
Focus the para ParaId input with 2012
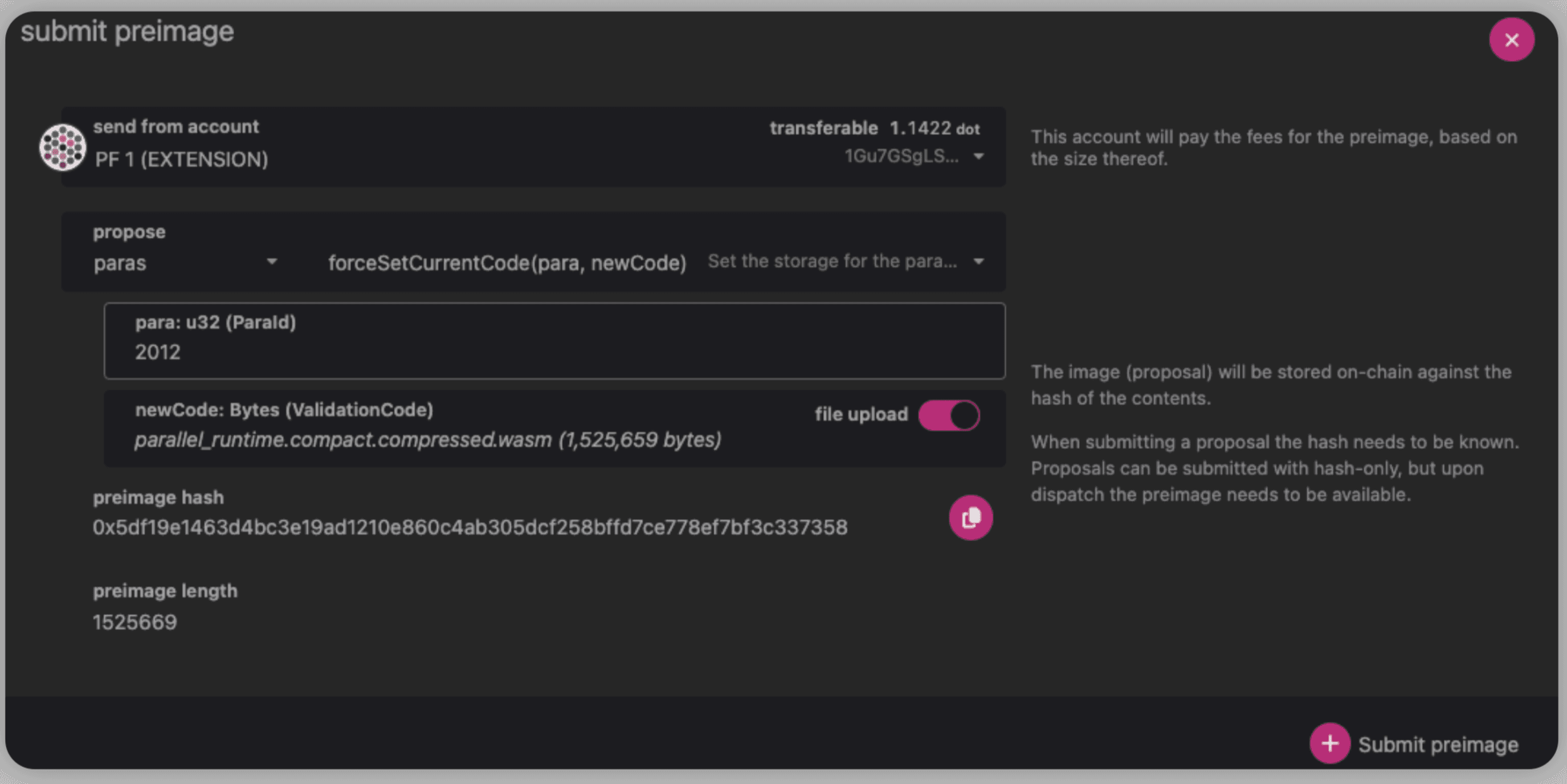[553, 352]
